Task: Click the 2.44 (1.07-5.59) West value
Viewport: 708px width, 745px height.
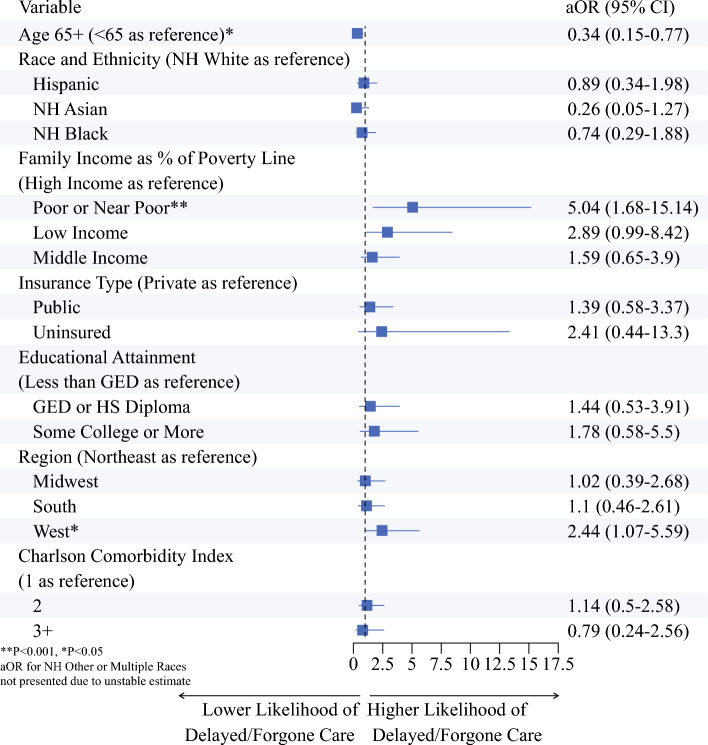Action: [624, 530]
